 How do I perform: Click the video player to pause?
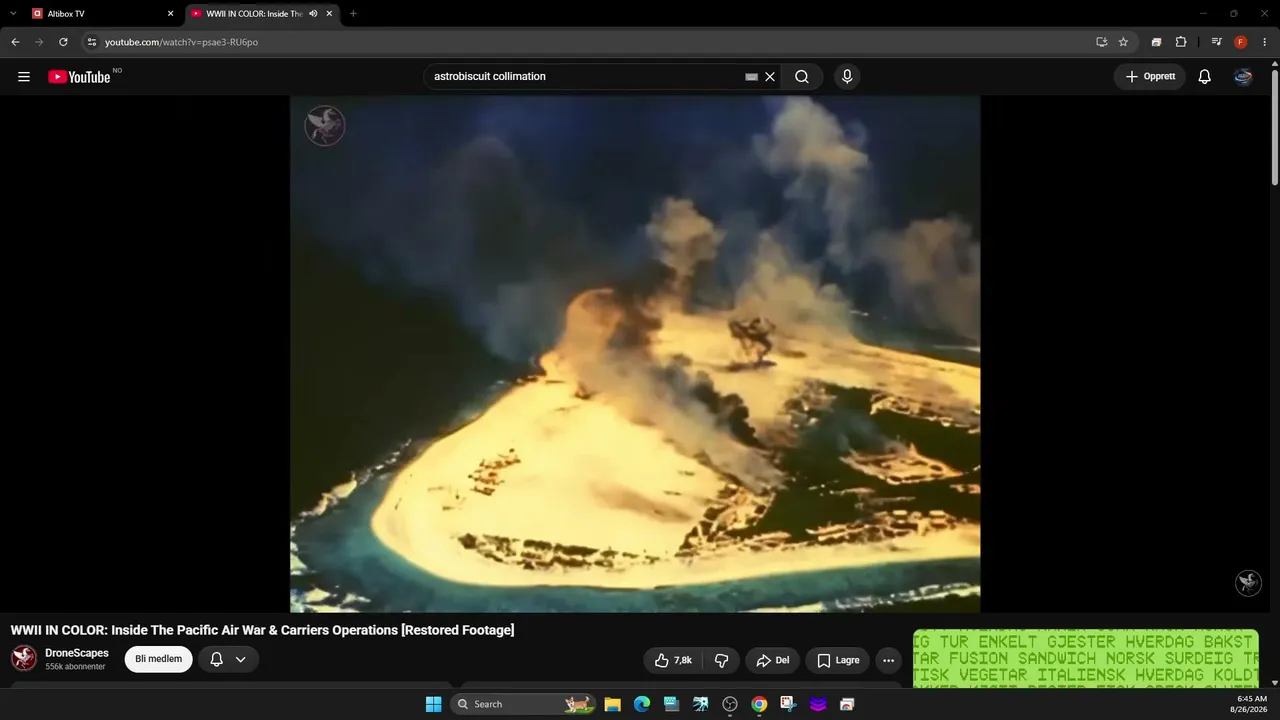tap(635, 354)
